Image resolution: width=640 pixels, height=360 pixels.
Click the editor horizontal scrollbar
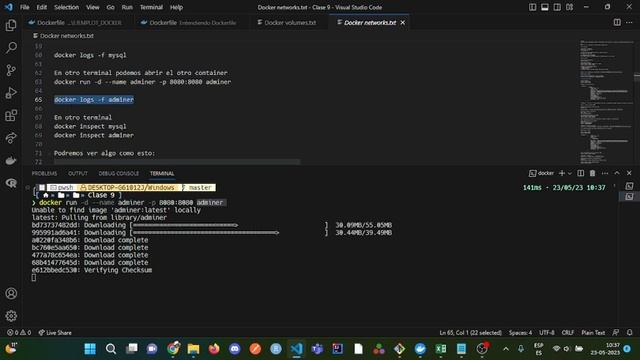pyautogui.click(x=177, y=162)
